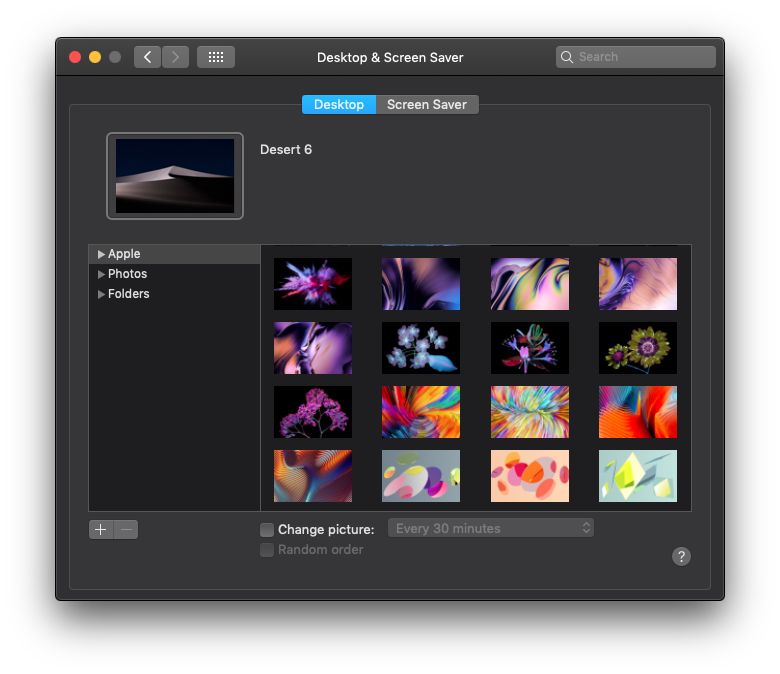780x674 pixels.
Task: Click the minus button to remove folder
Action: point(126,530)
